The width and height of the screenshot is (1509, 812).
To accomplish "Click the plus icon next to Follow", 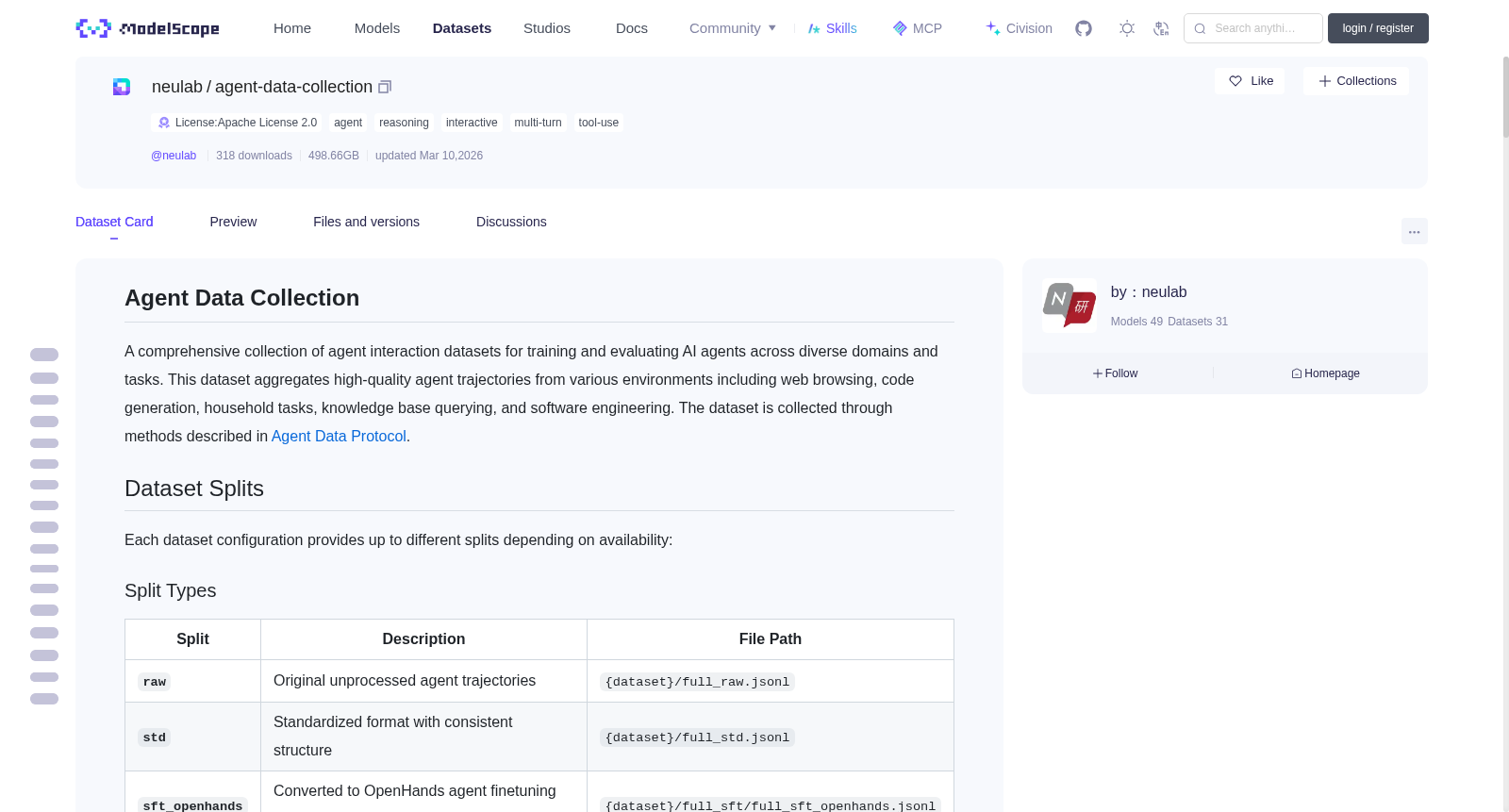I will coord(1098,373).
